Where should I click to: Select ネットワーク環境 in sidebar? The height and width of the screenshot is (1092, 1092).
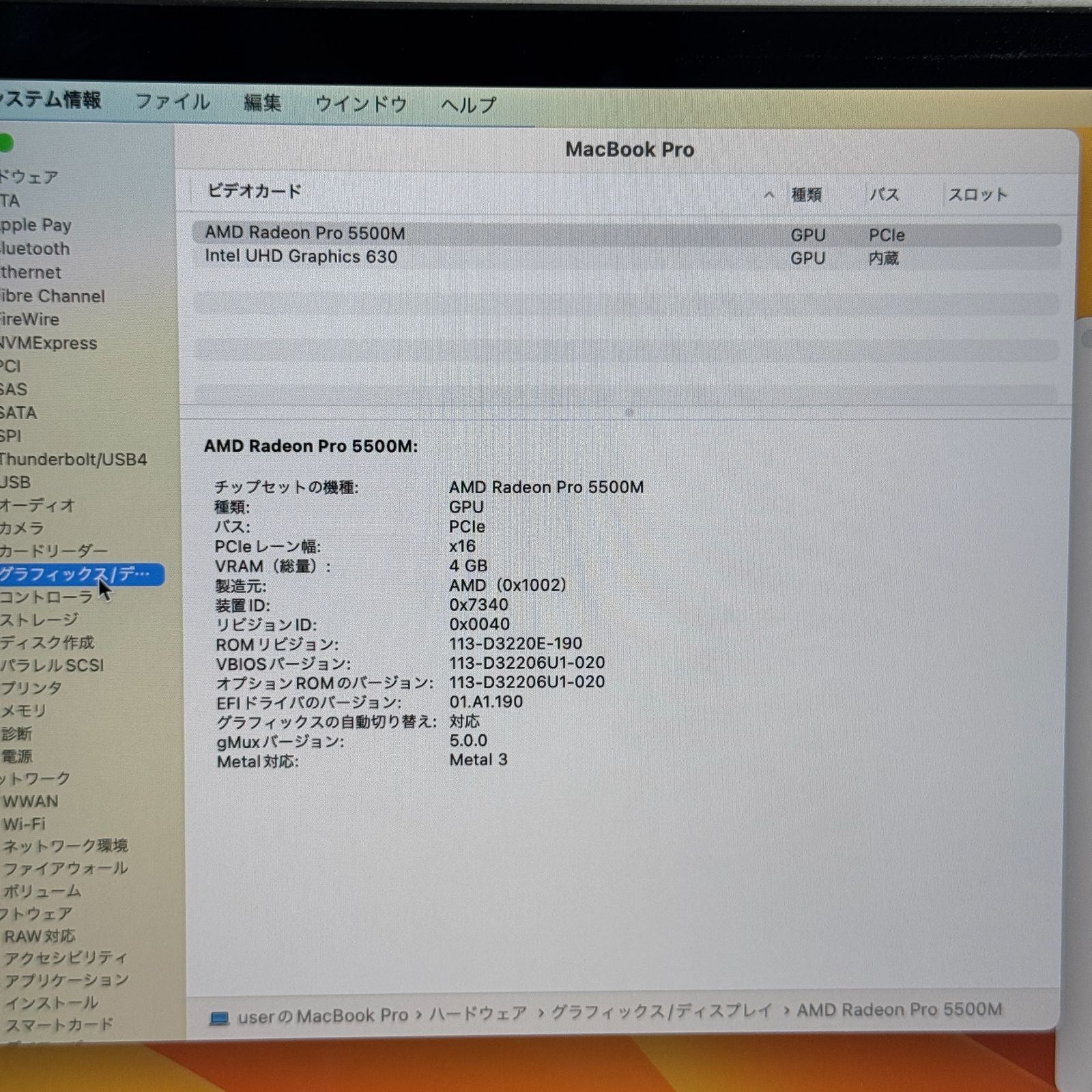click(x=66, y=846)
